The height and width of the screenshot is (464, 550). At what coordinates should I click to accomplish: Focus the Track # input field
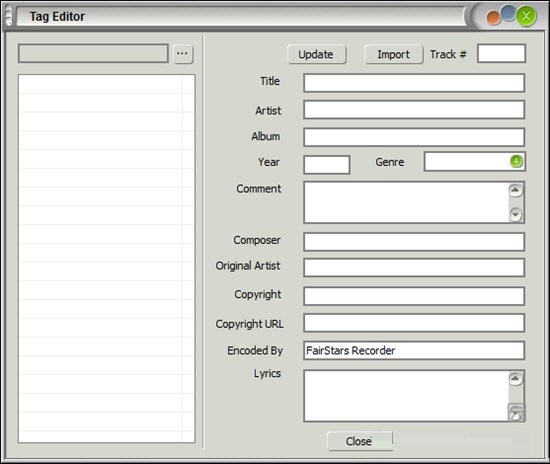pyautogui.click(x=501, y=54)
